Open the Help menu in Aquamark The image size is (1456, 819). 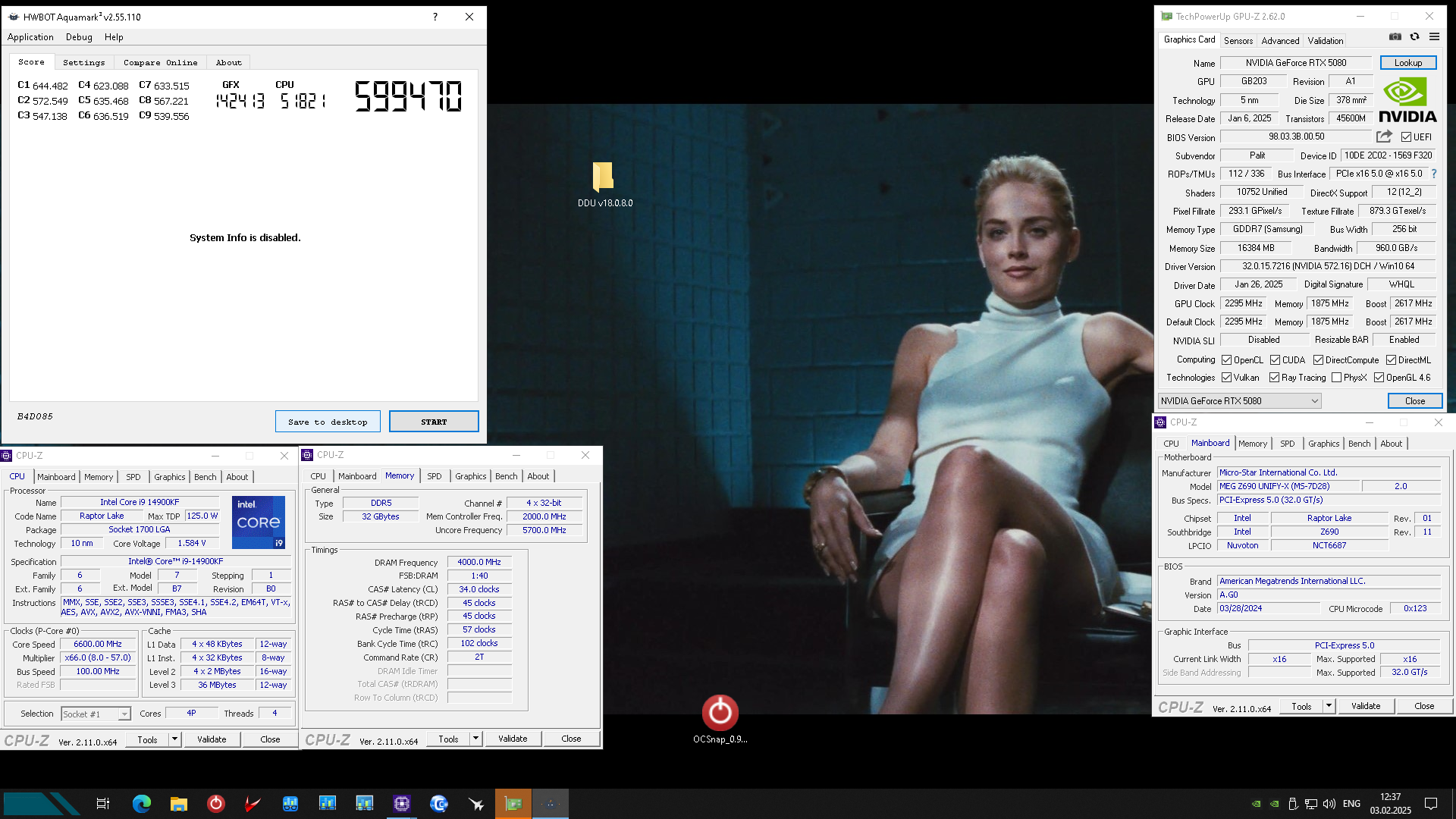click(114, 37)
